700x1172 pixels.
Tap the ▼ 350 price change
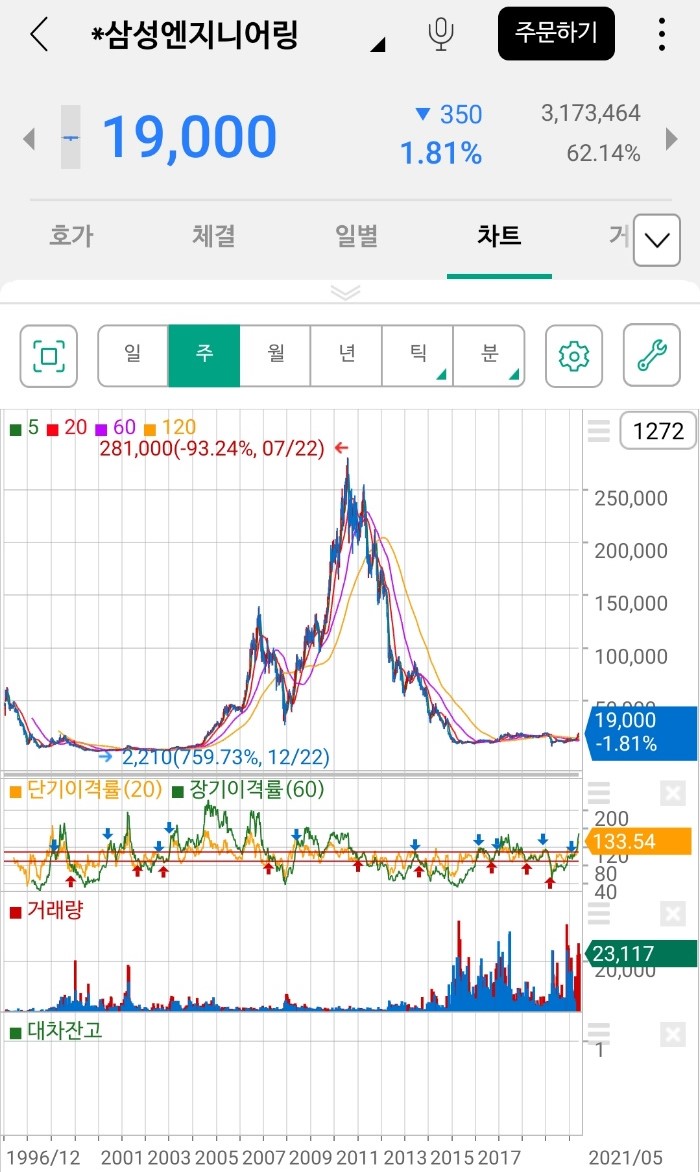(448, 114)
